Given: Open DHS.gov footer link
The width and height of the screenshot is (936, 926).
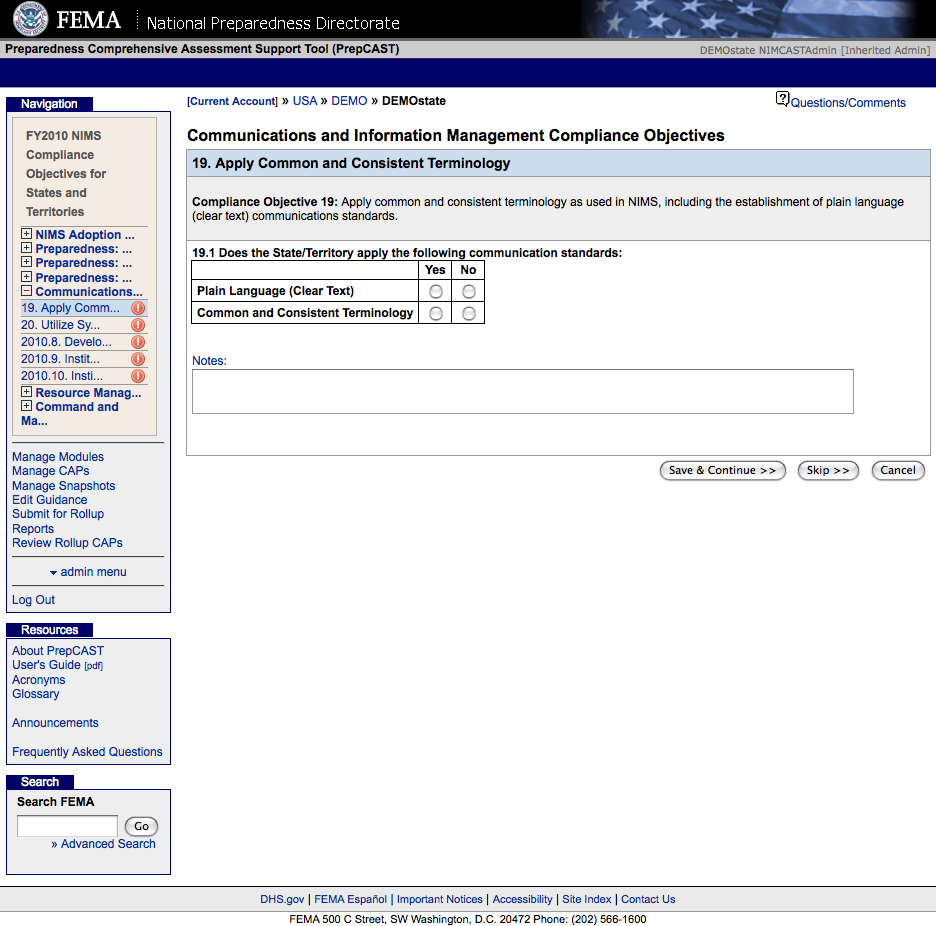Looking at the screenshot, I should coord(282,899).
